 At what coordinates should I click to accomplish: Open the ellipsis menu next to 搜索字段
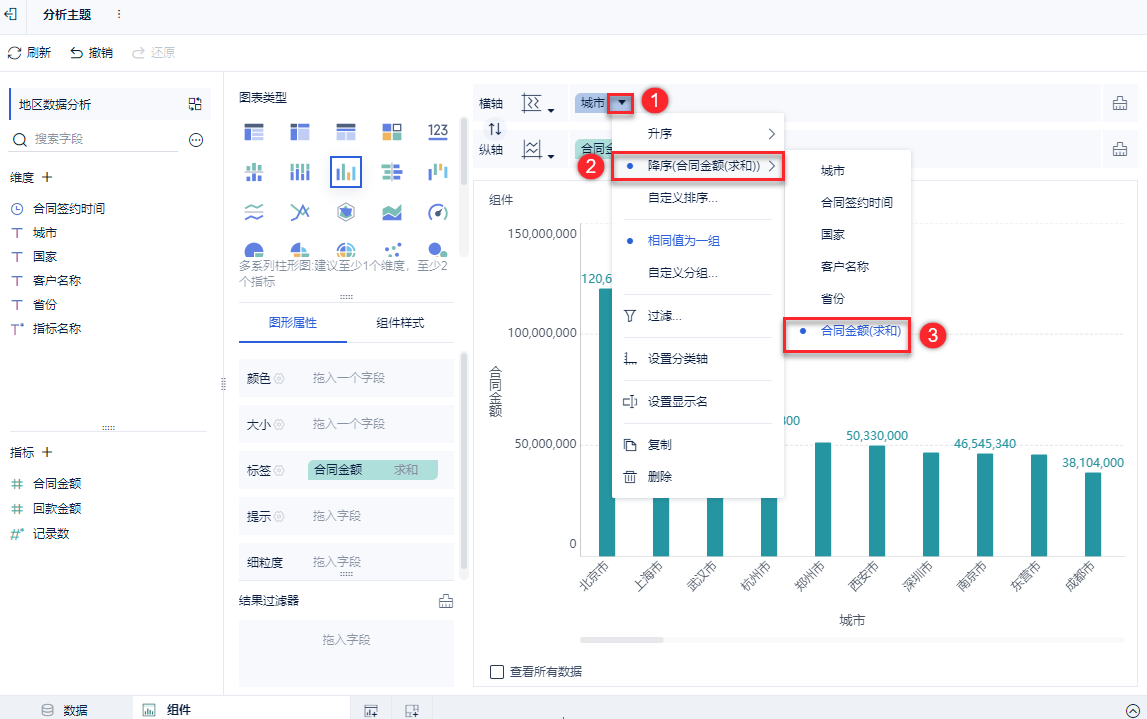pos(196,140)
